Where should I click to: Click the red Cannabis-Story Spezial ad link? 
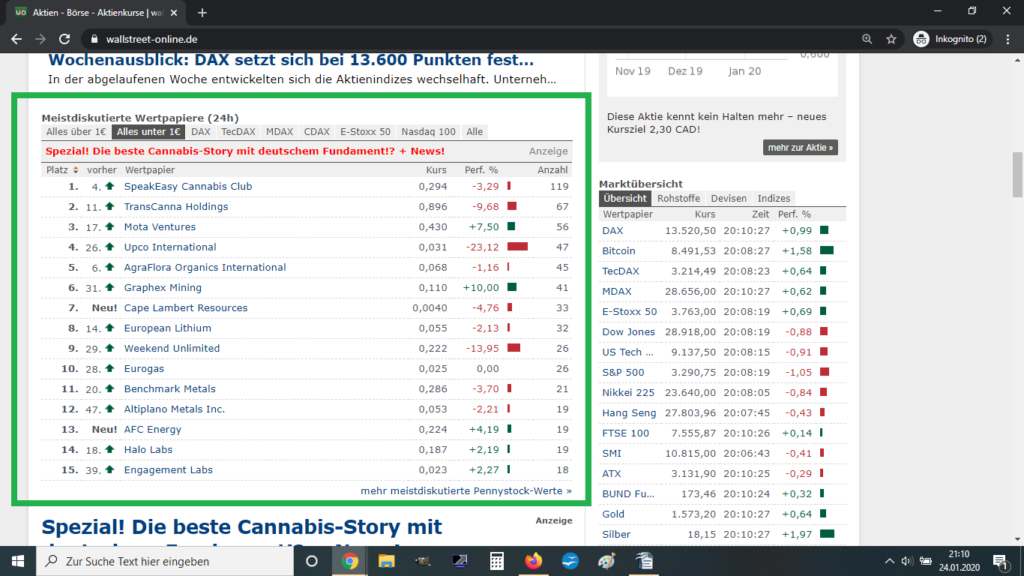click(245, 151)
